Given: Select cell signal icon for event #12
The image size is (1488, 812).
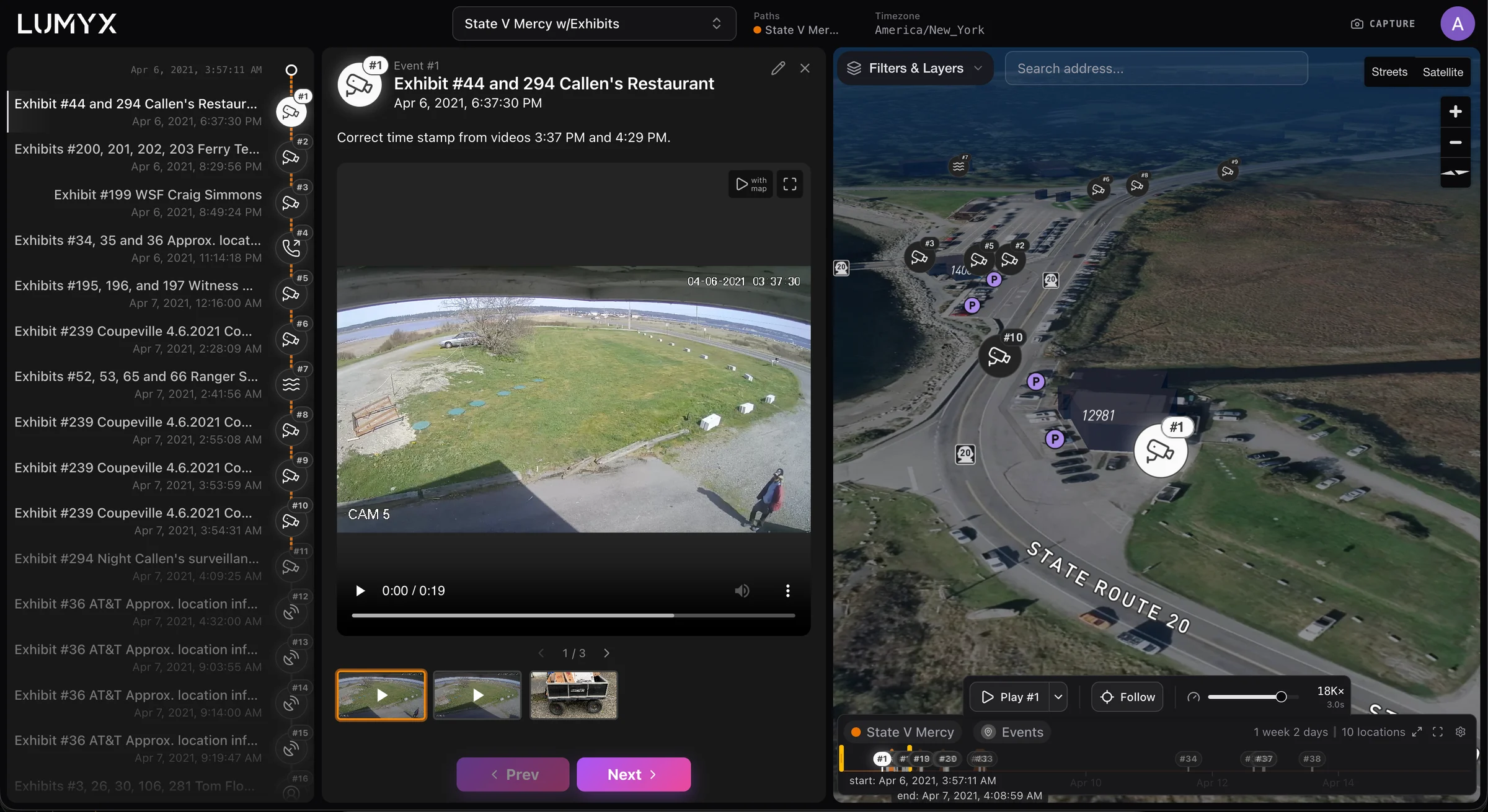Looking at the screenshot, I should click(x=291, y=612).
